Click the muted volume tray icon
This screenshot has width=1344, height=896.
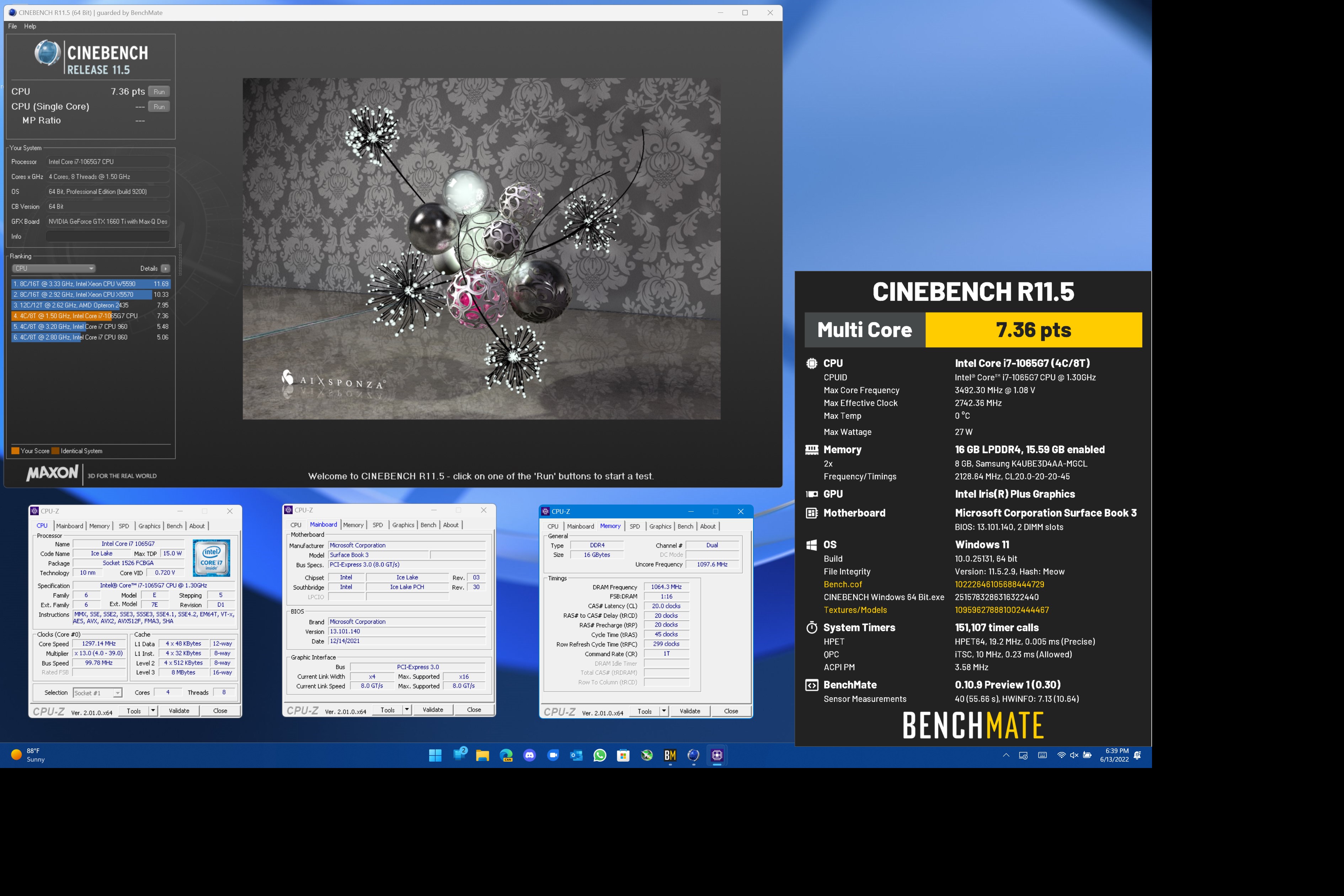point(1074,756)
